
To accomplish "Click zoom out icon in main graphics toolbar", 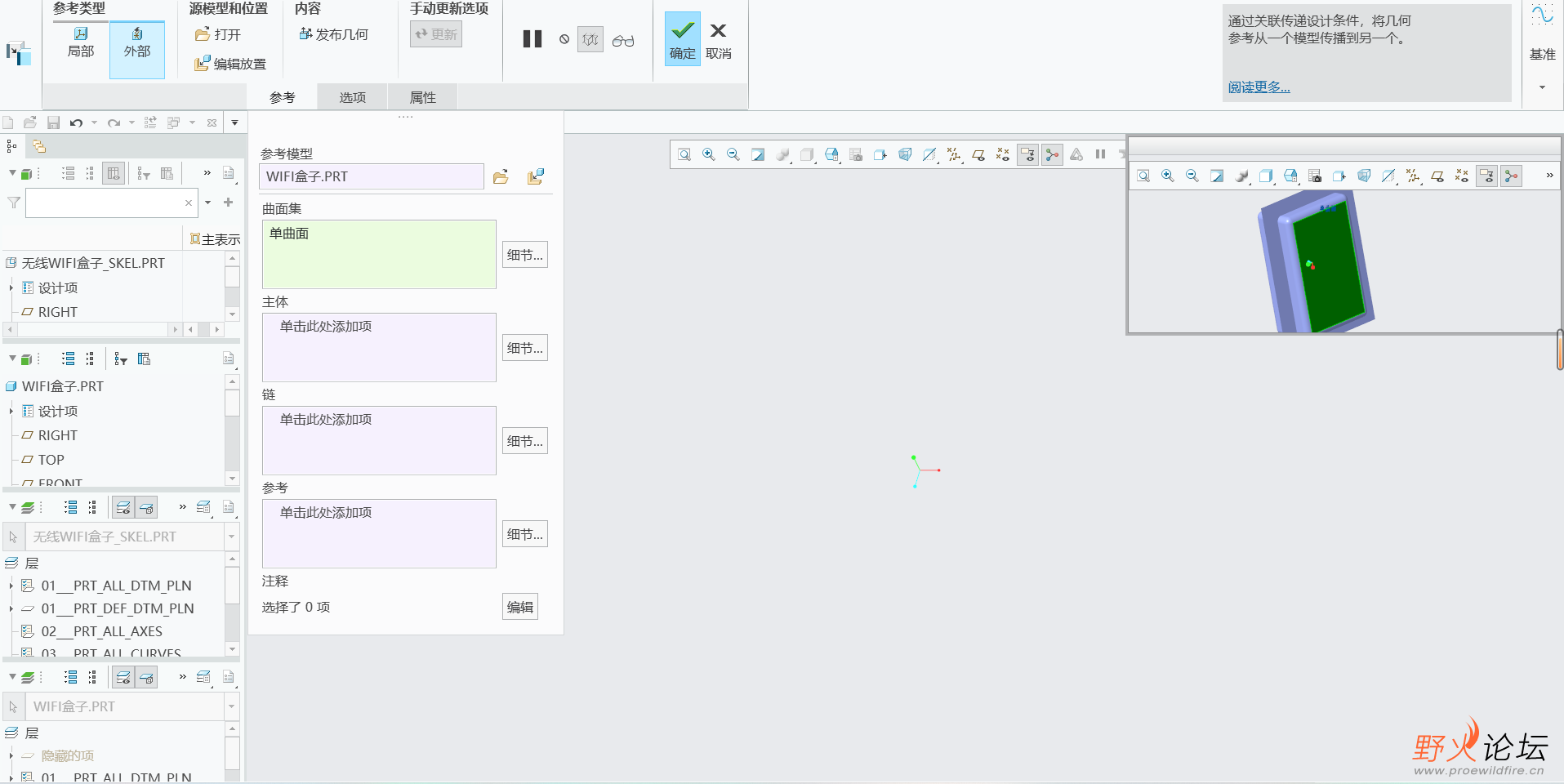I will 733,154.
